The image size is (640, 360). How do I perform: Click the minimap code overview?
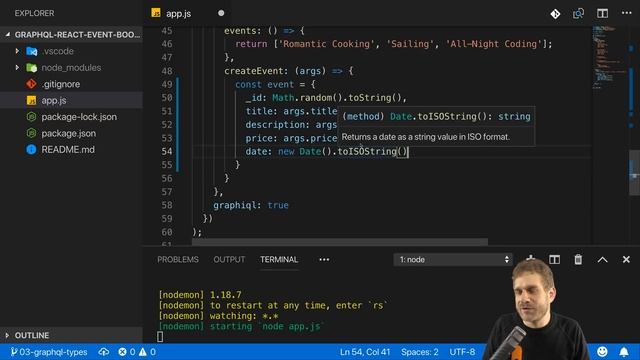(x=608, y=57)
